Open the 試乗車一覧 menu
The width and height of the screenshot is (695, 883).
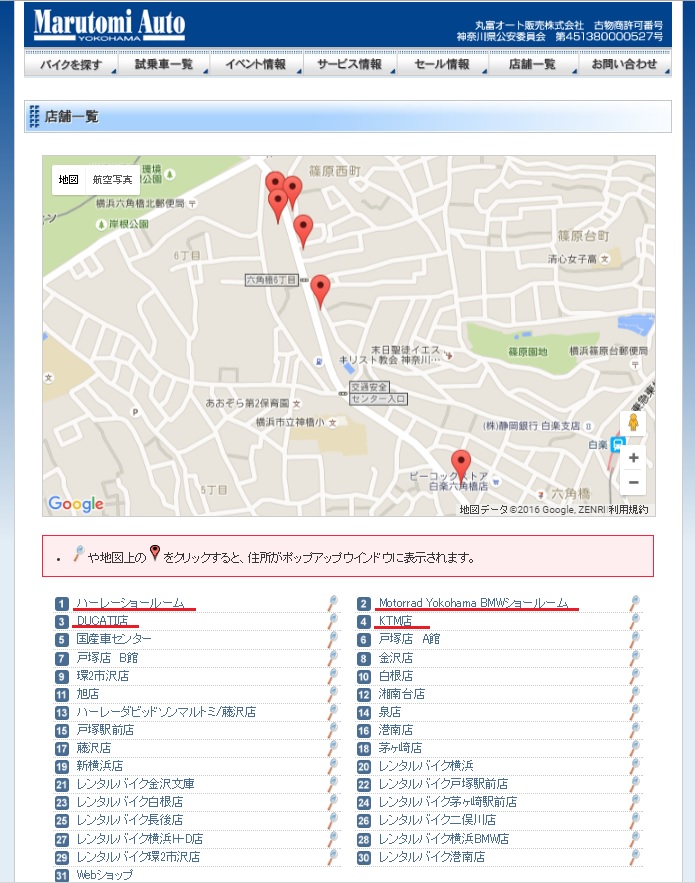(164, 64)
